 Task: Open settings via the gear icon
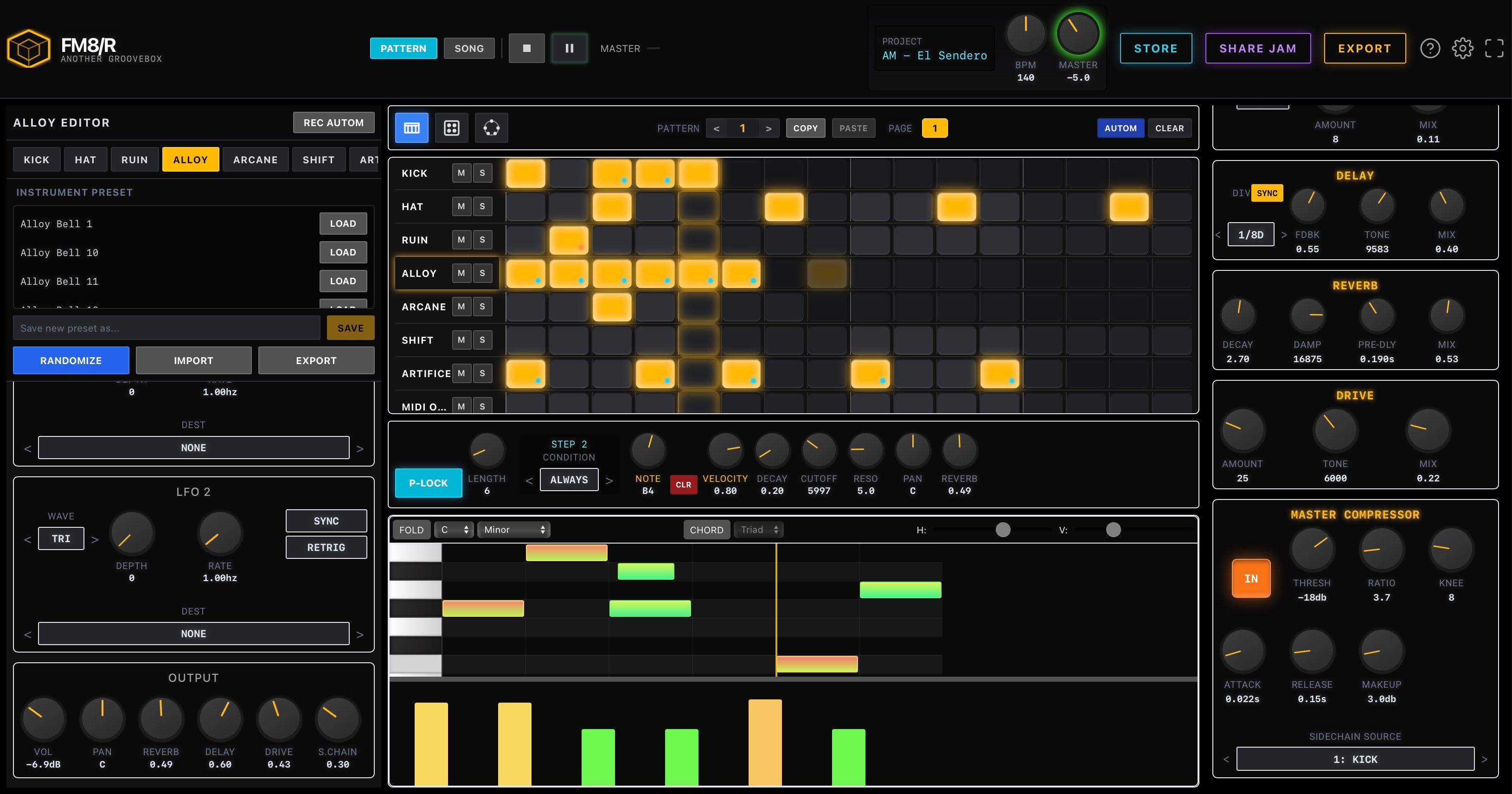1462,49
